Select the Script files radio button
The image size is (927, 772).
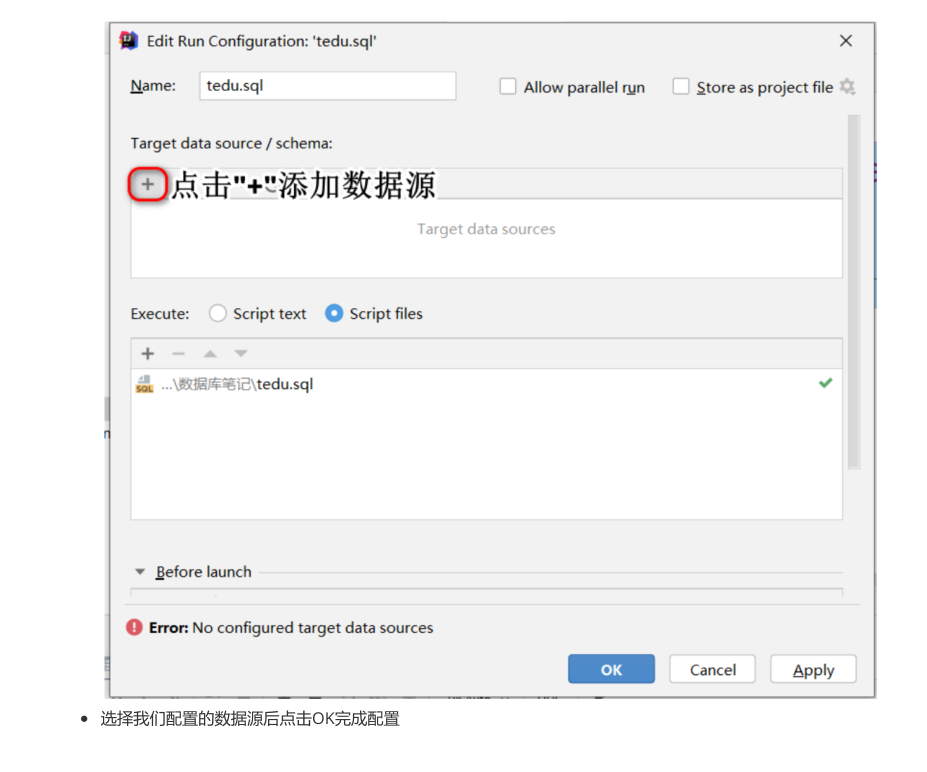coord(334,313)
